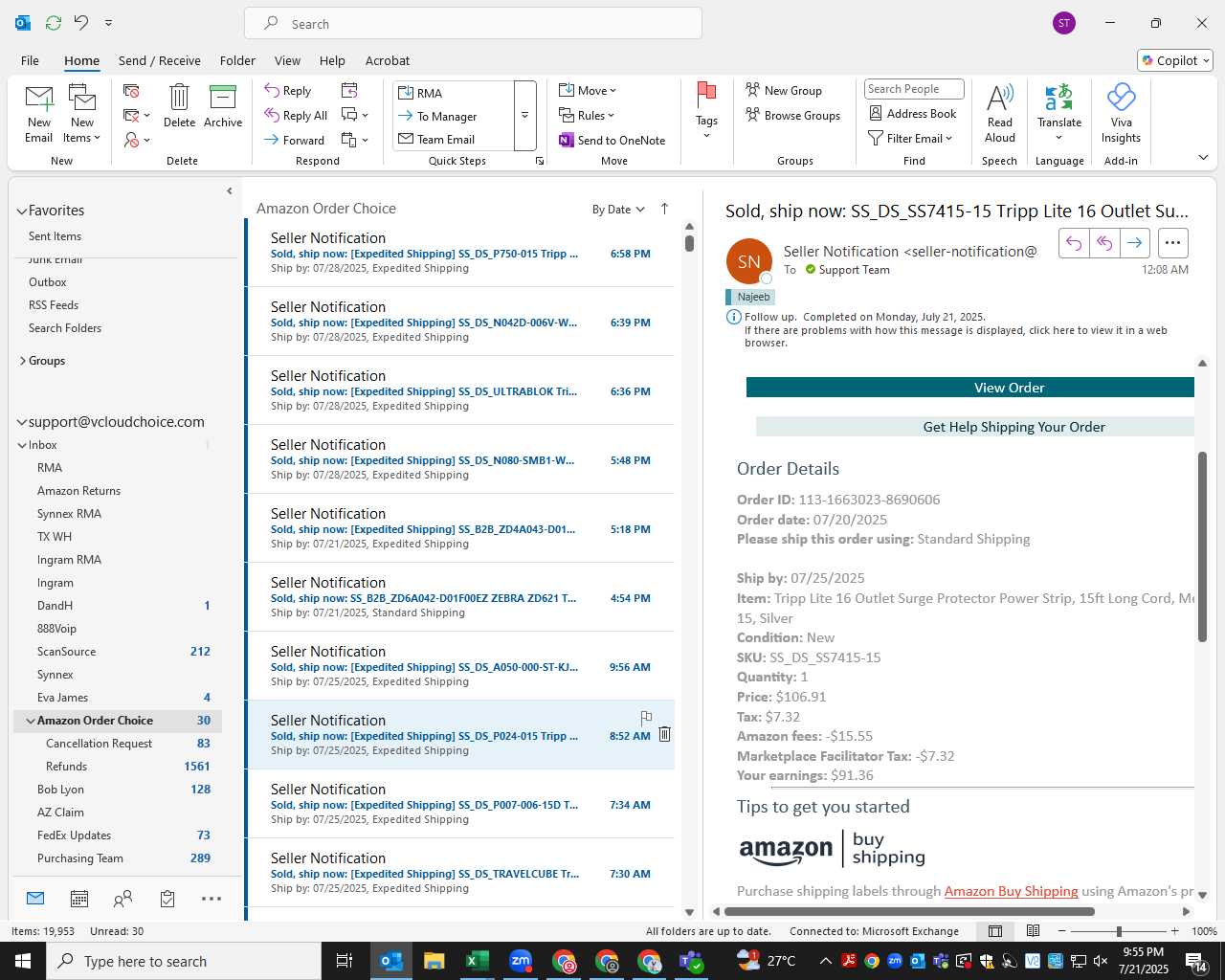The width and height of the screenshot is (1225, 980).
Task: Click Reply All in ribbon
Action: (296, 115)
